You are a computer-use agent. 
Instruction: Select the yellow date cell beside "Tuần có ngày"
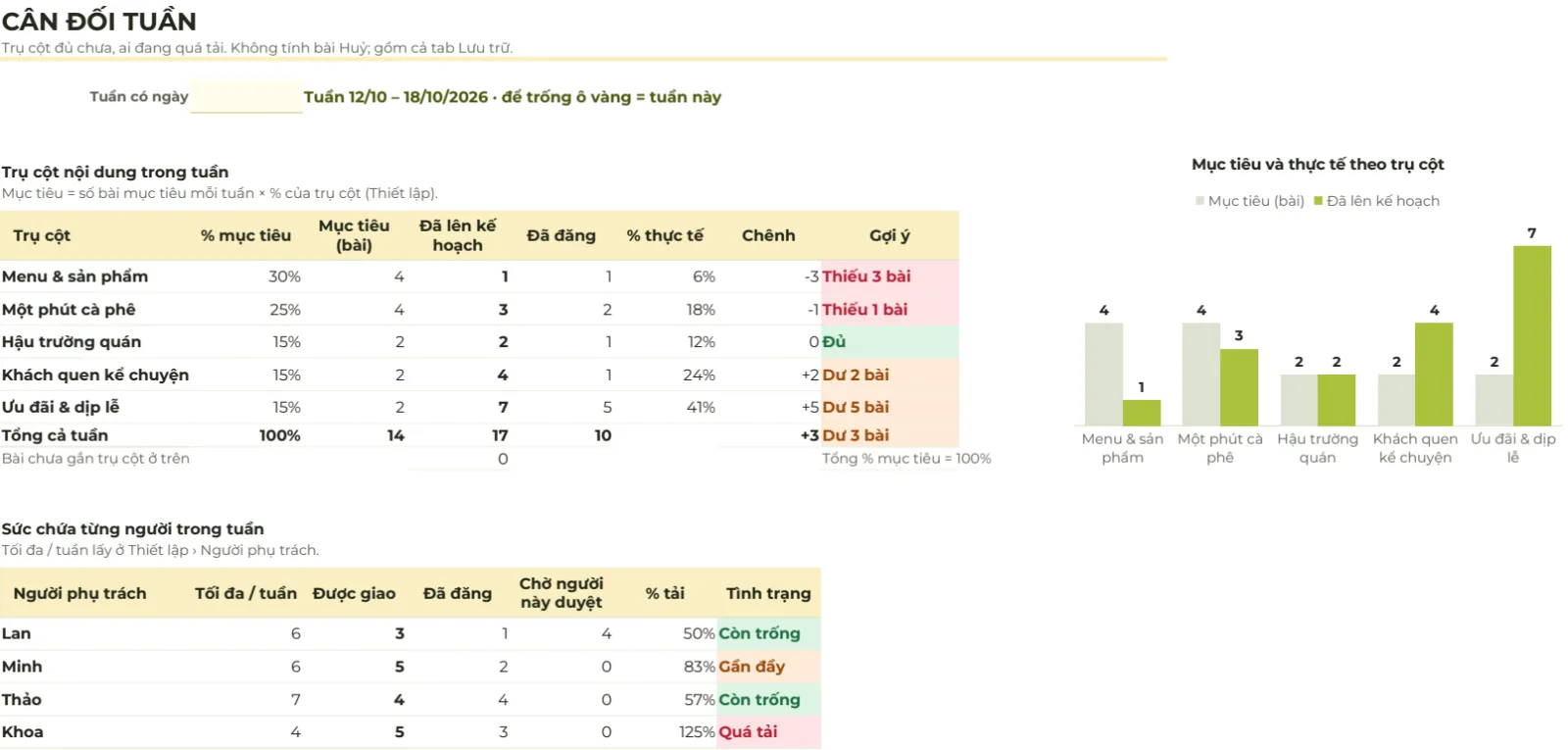coord(246,97)
